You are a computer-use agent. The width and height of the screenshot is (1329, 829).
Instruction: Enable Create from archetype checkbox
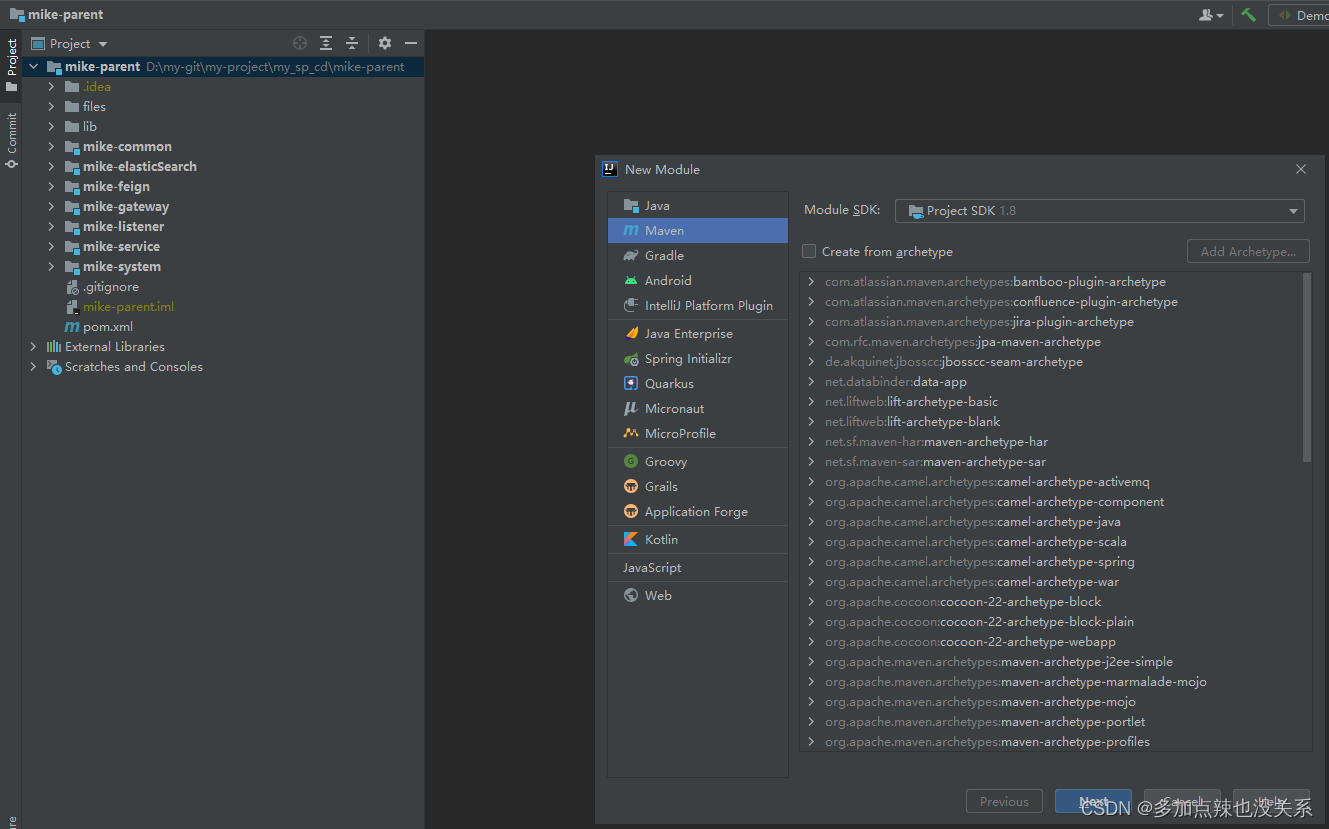[809, 251]
